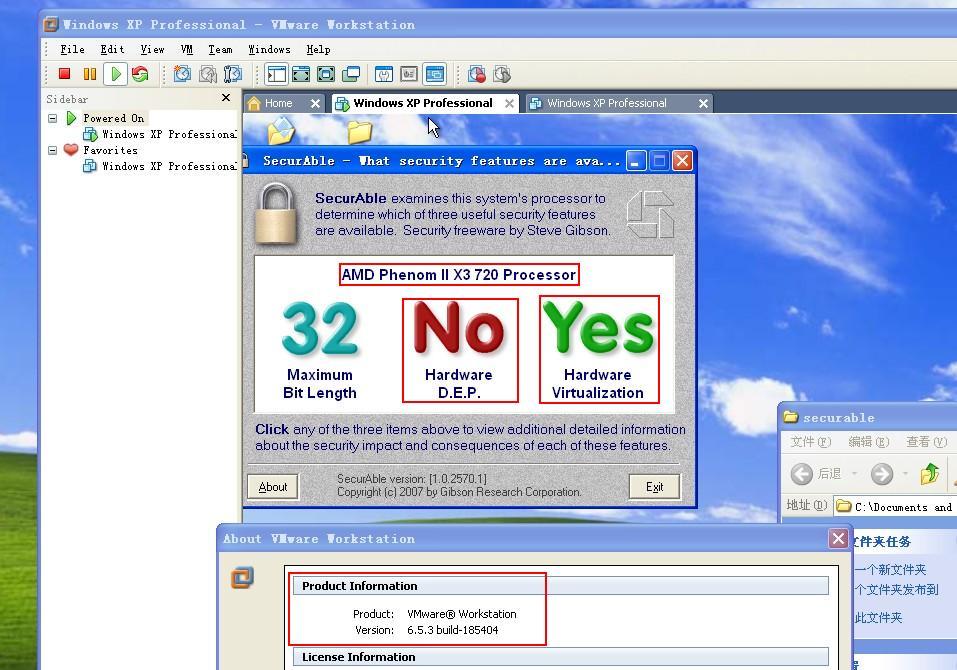
Task: Switch to Quick Switch mode icon
Action: tap(301, 74)
